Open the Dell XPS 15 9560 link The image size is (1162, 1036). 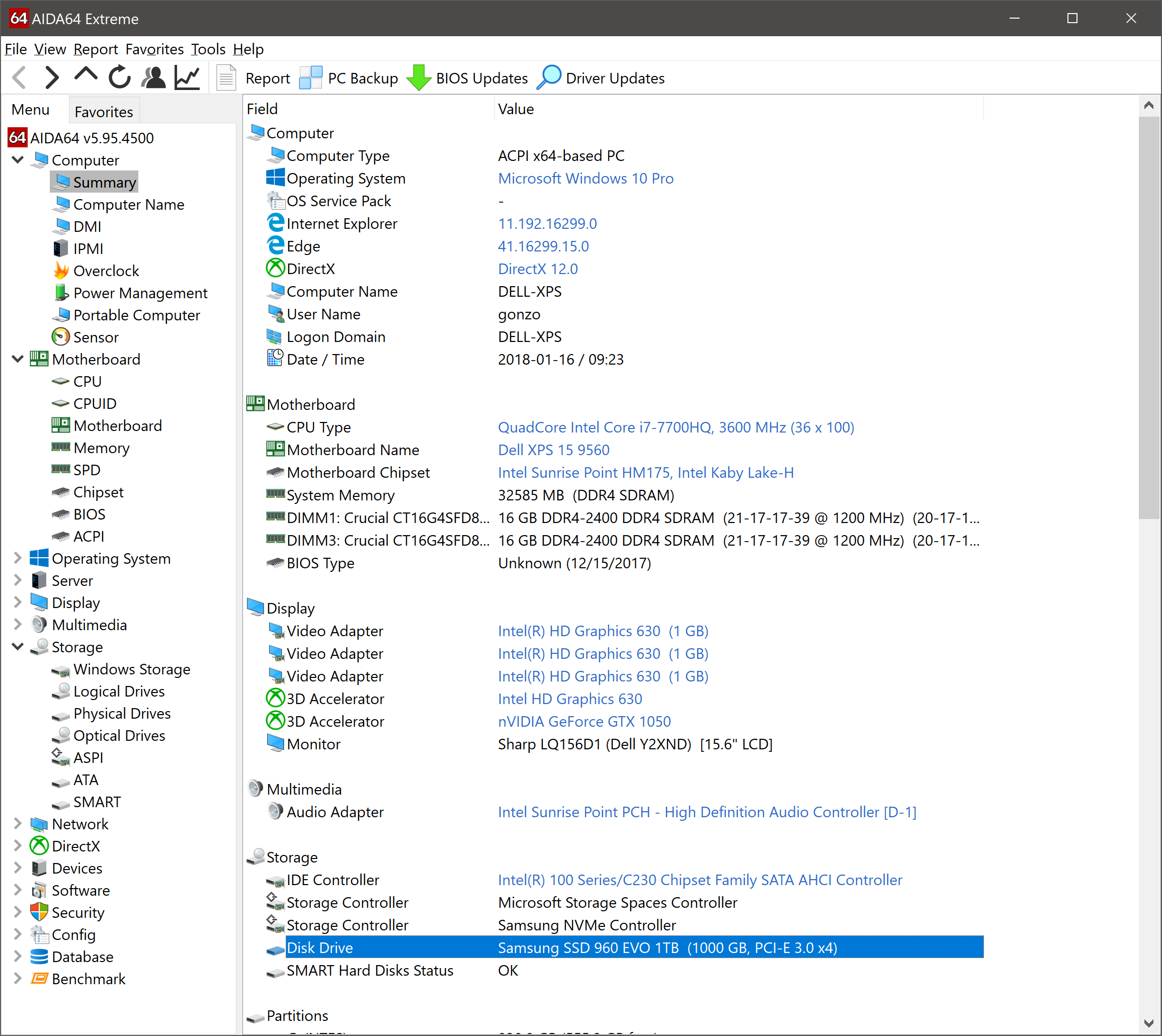coord(553,450)
